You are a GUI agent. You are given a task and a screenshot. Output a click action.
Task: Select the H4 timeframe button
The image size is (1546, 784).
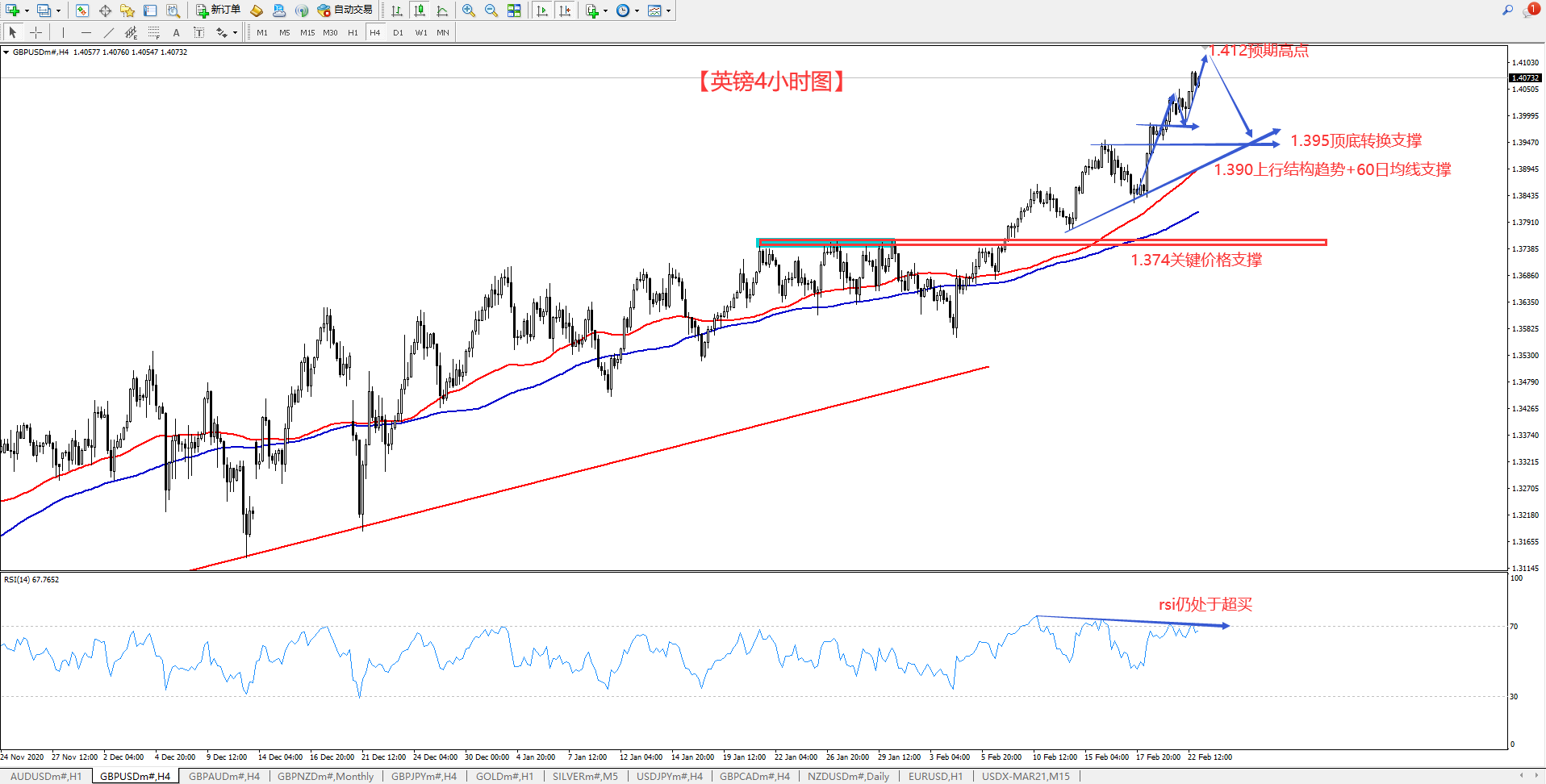pyautogui.click(x=375, y=32)
